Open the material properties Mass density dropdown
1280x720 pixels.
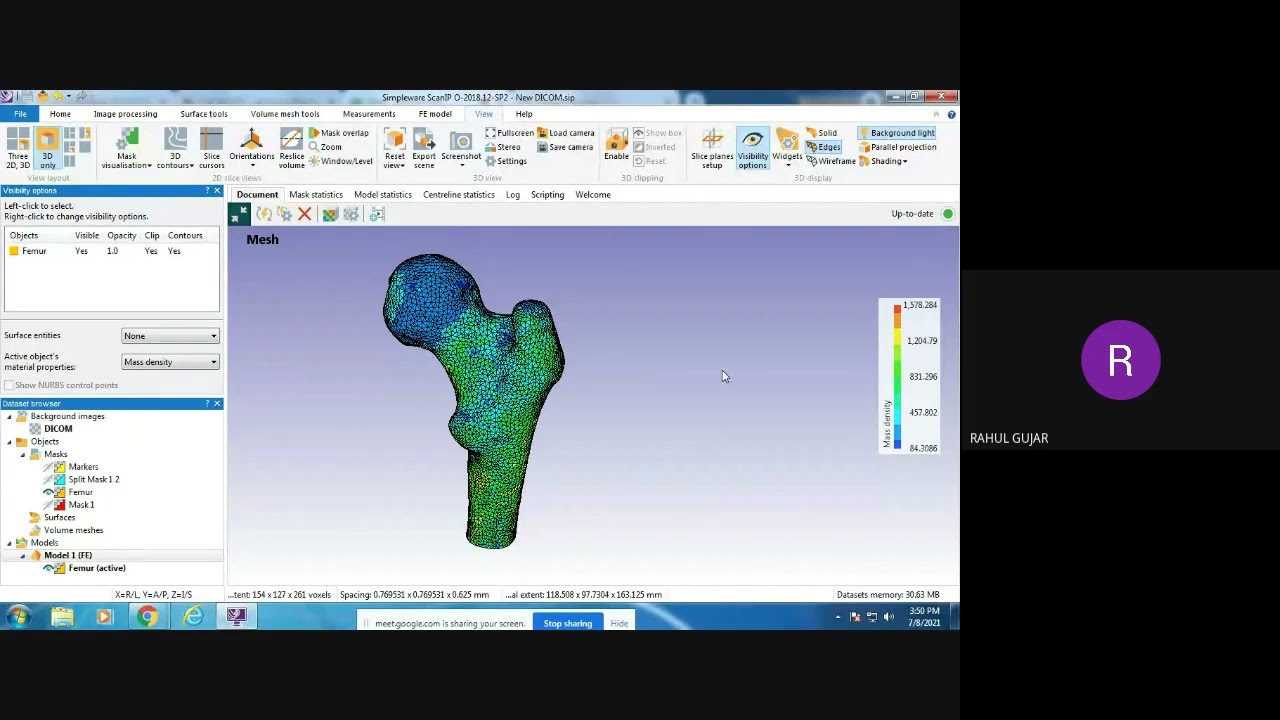pos(170,362)
